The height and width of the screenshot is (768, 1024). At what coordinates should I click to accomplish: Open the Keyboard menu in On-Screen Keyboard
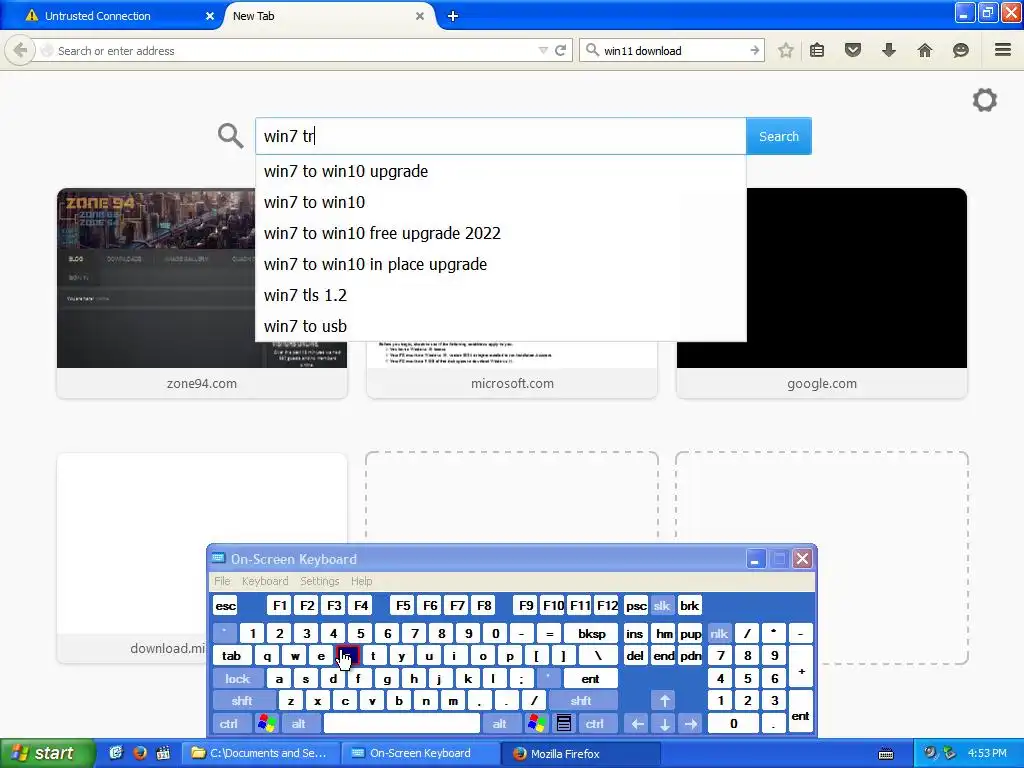click(264, 581)
